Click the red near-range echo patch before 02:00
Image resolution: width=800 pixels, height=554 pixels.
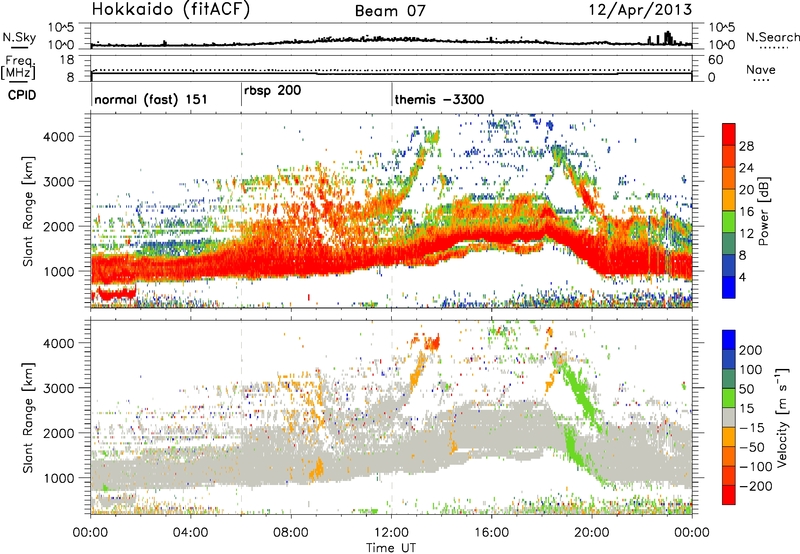point(116,294)
